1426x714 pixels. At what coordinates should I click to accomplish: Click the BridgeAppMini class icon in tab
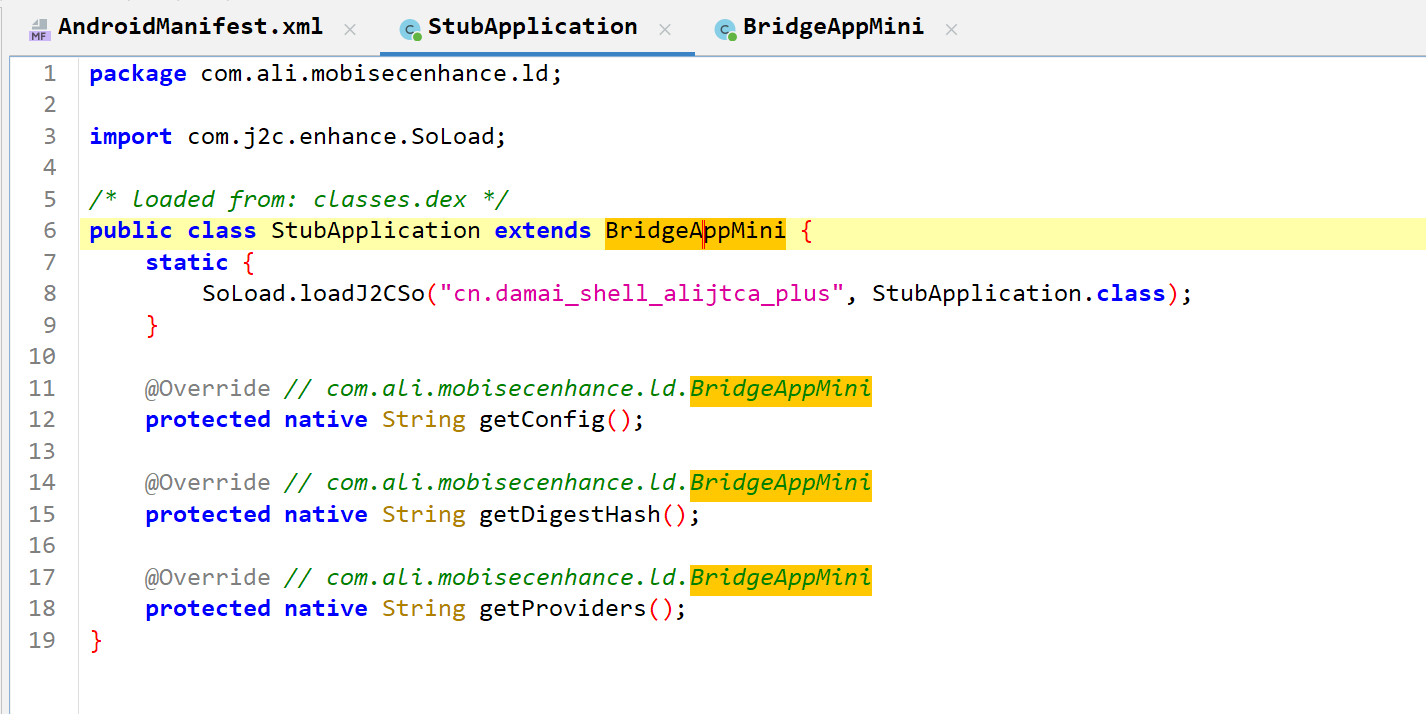[725, 29]
